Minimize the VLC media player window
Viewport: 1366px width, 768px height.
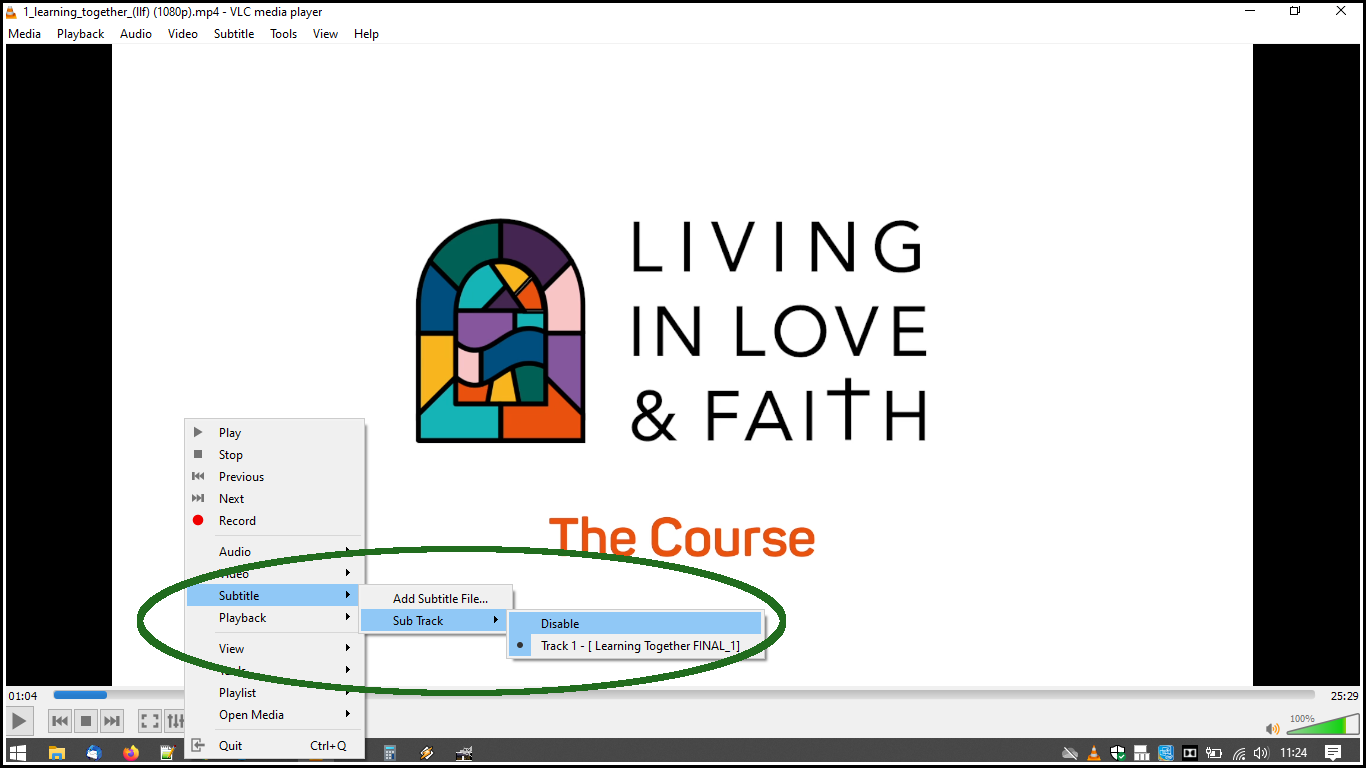pyautogui.click(x=1250, y=11)
